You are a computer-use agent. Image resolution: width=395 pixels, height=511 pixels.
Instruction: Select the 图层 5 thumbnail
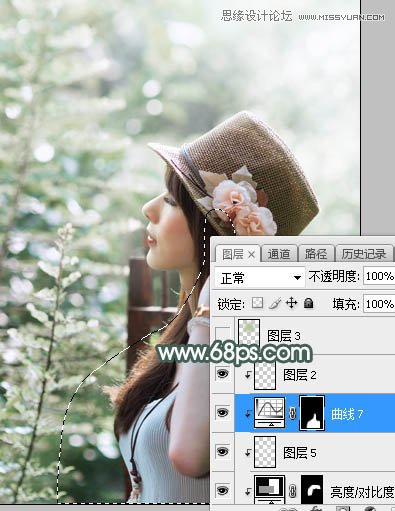click(x=265, y=452)
